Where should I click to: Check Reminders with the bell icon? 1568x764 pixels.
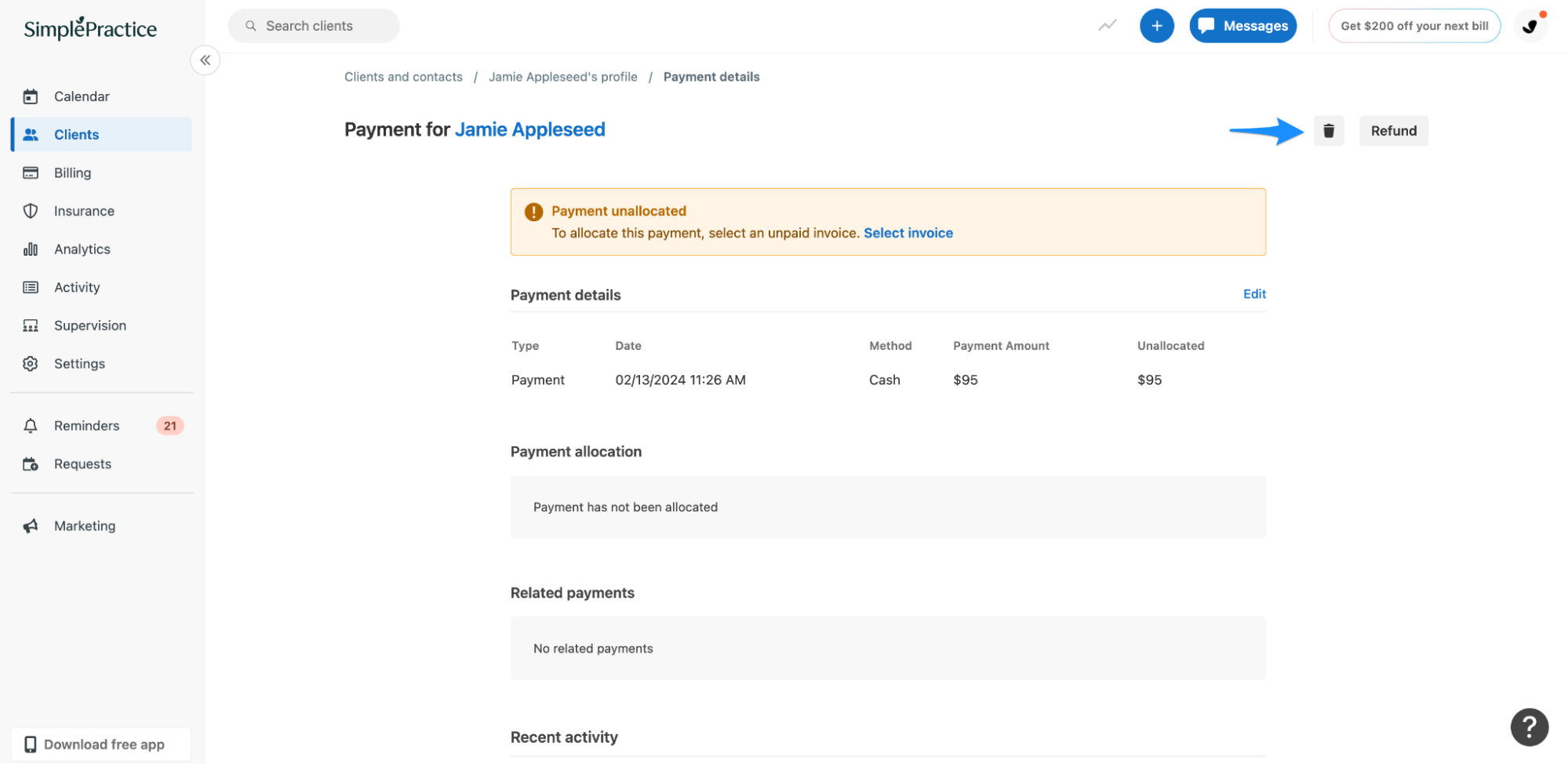(85, 425)
